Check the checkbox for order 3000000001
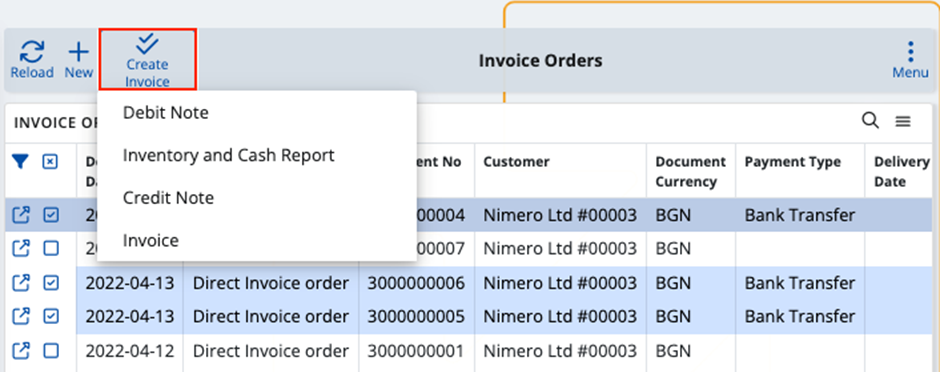 (51, 350)
